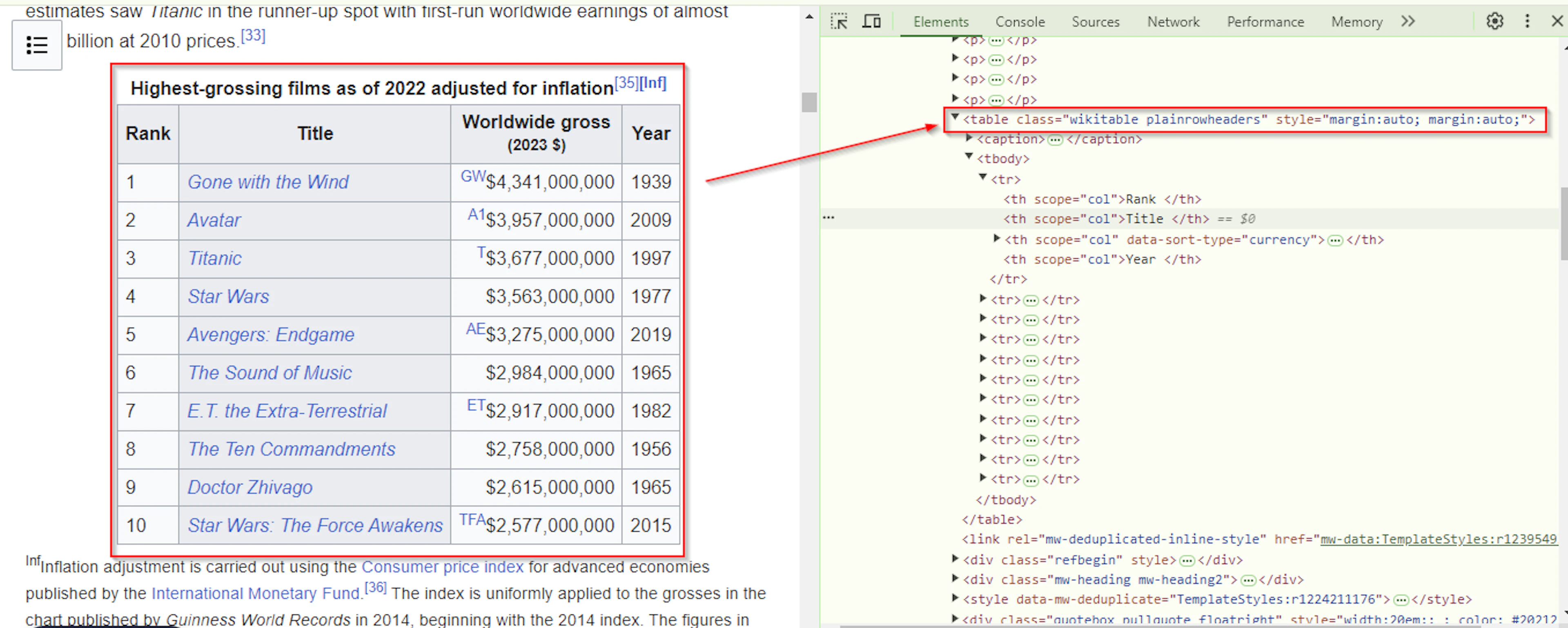Follow the Consumer price index link
The image size is (1568, 628).
point(443,567)
